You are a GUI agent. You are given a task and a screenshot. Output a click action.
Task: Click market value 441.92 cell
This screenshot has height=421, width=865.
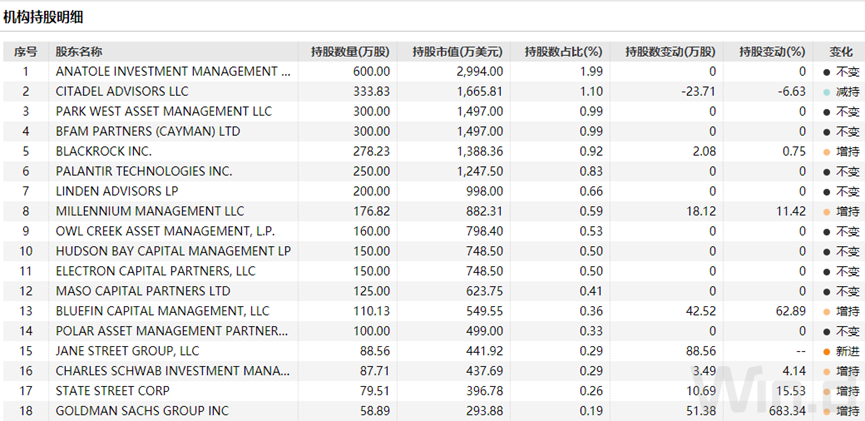(485, 351)
